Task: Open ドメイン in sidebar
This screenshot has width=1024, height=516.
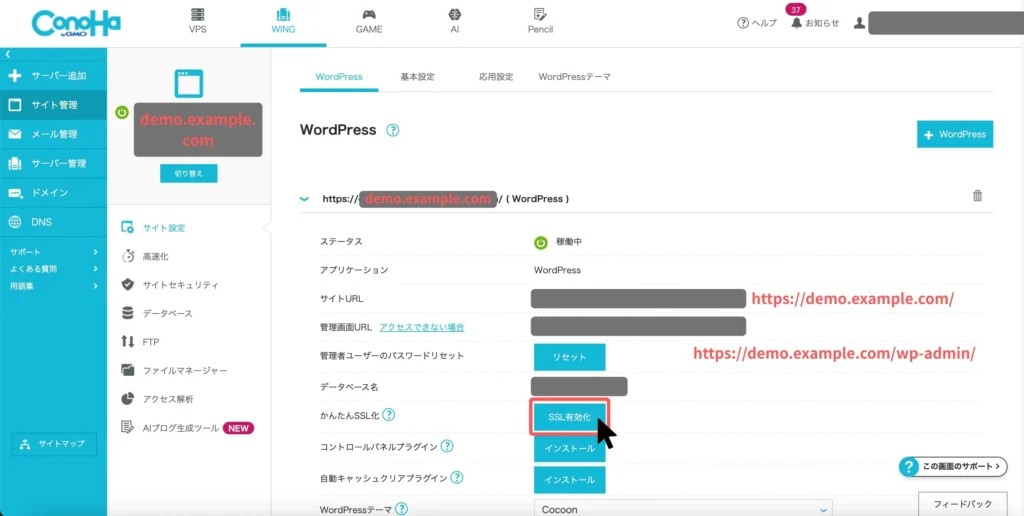Action: point(54,193)
